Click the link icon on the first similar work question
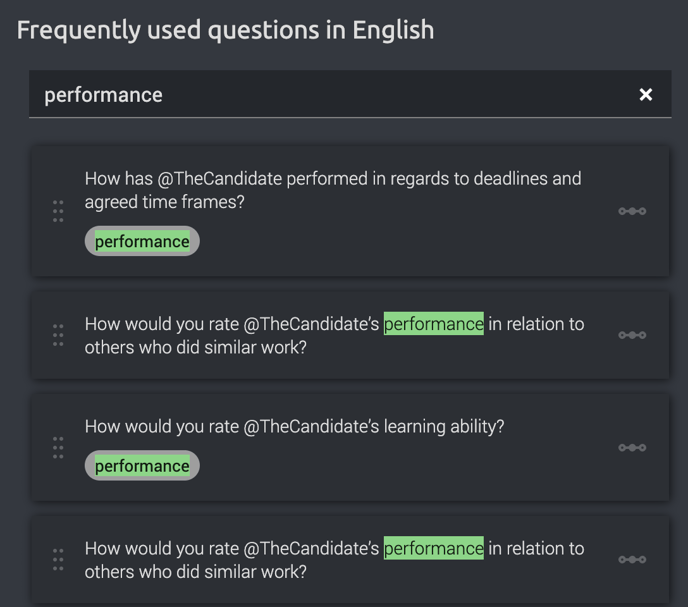The height and width of the screenshot is (607, 688). [x=632, y=335]
